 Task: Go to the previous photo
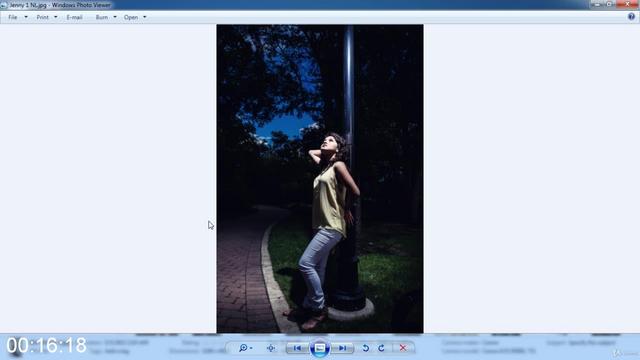(297, 348)
